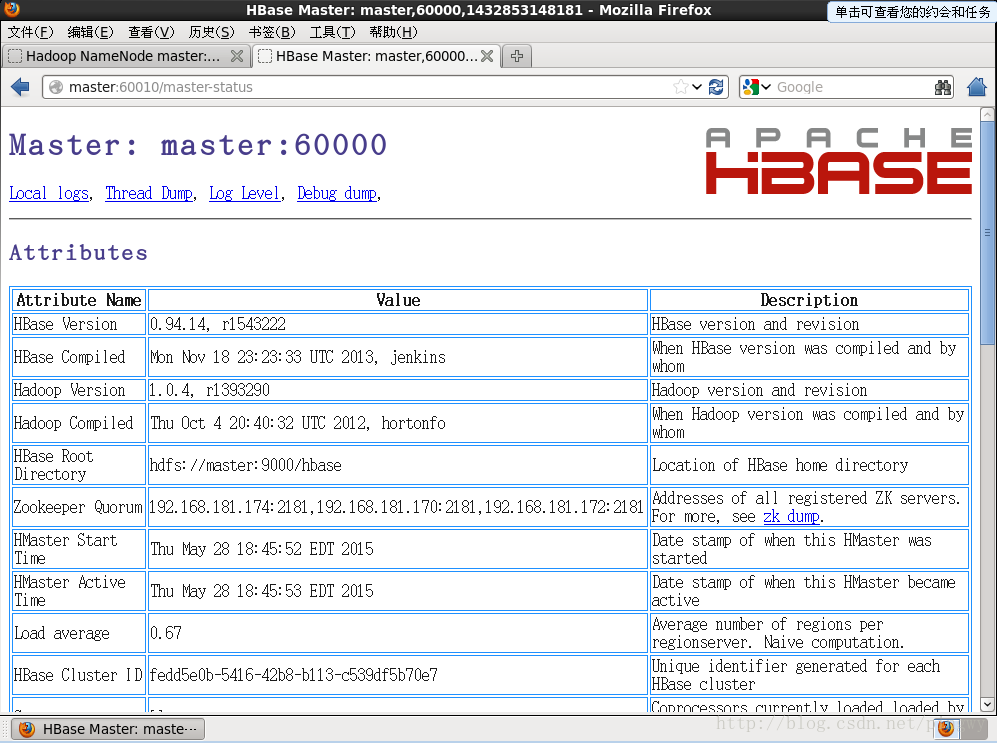The width and height of the screenshot is (997, 743).
Task: Click the 'HMaster Start Time' cell
Action: pyautogui.click(x=79, y=549)
